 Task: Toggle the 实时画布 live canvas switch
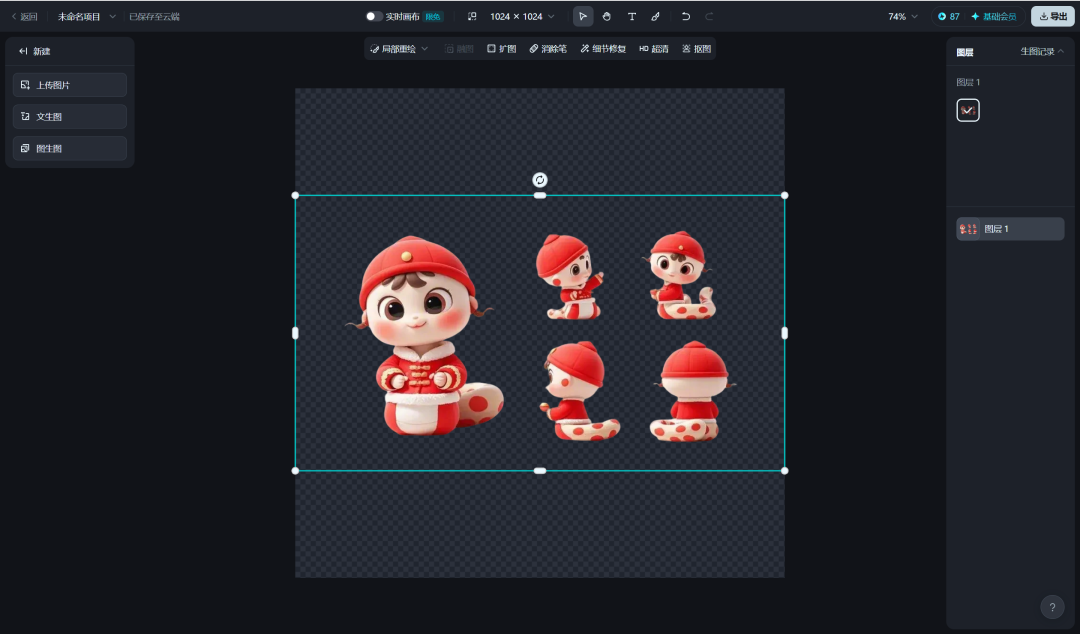tap(372, 16)
